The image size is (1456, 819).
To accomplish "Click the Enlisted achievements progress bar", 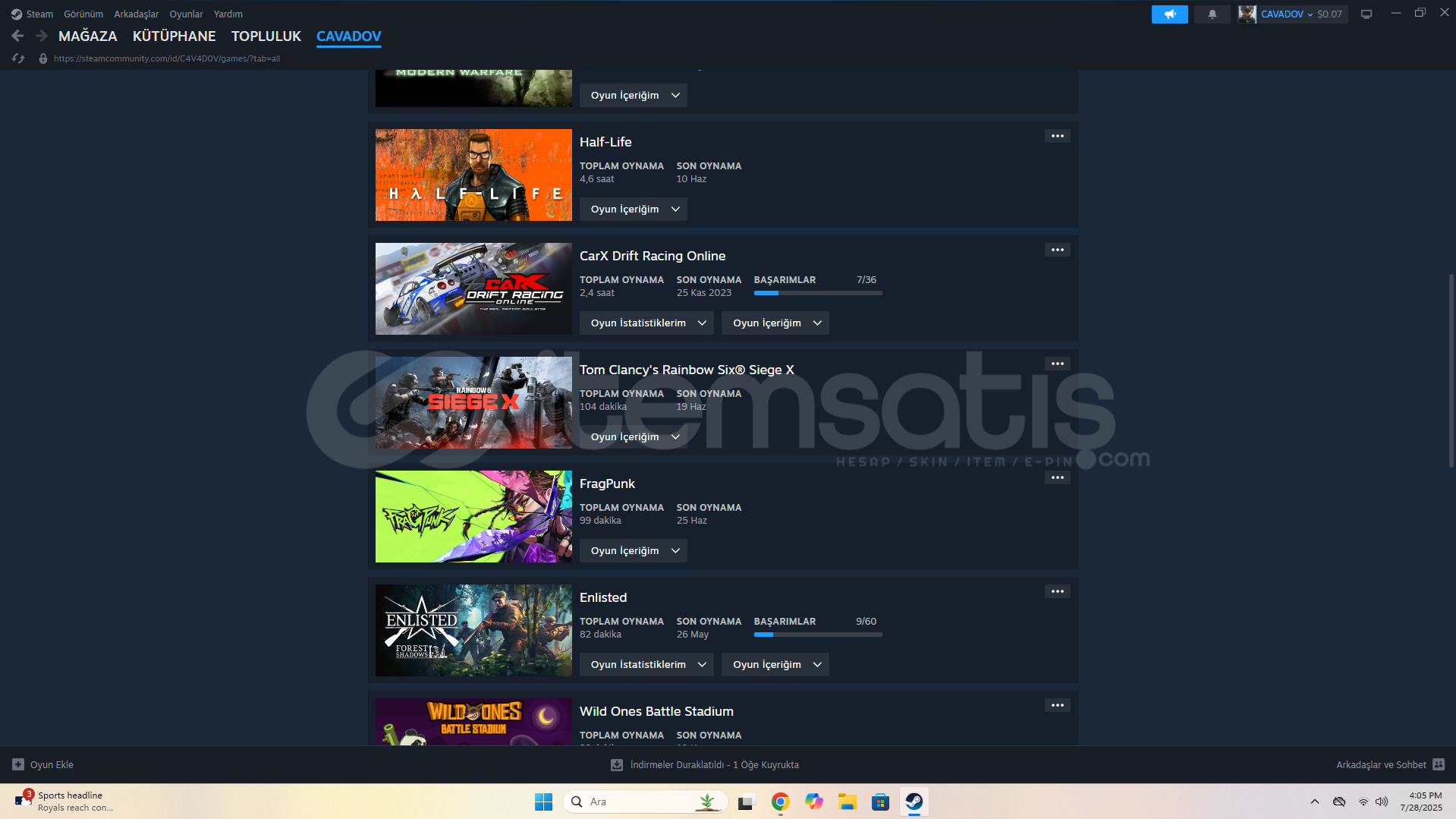I will click(x=818, y=635).
